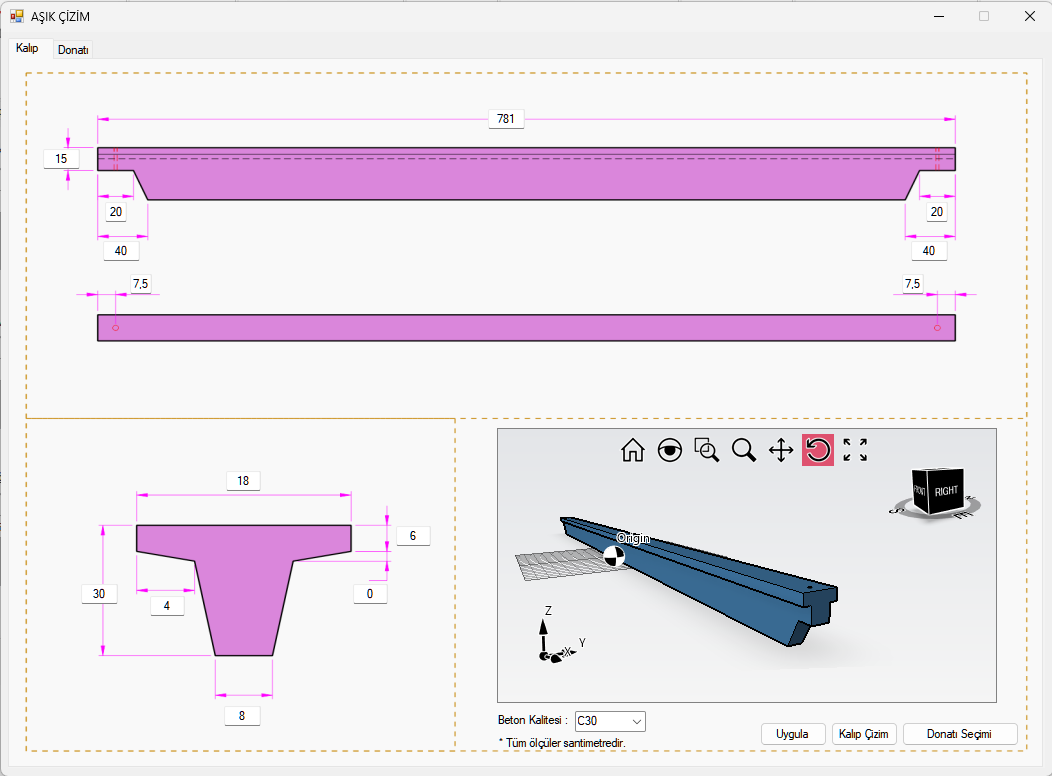Select the Kalıp tab
The width and height of the screenshot is (1052, 776).
[x=27, y=48]
